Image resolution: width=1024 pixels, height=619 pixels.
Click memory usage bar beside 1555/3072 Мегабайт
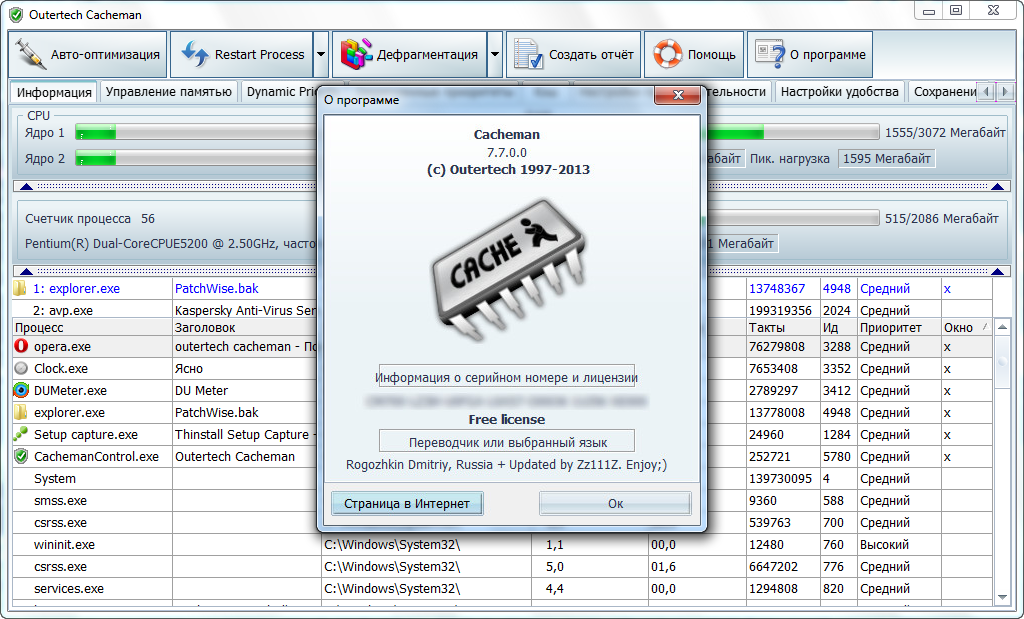click(x=792, y=133)
